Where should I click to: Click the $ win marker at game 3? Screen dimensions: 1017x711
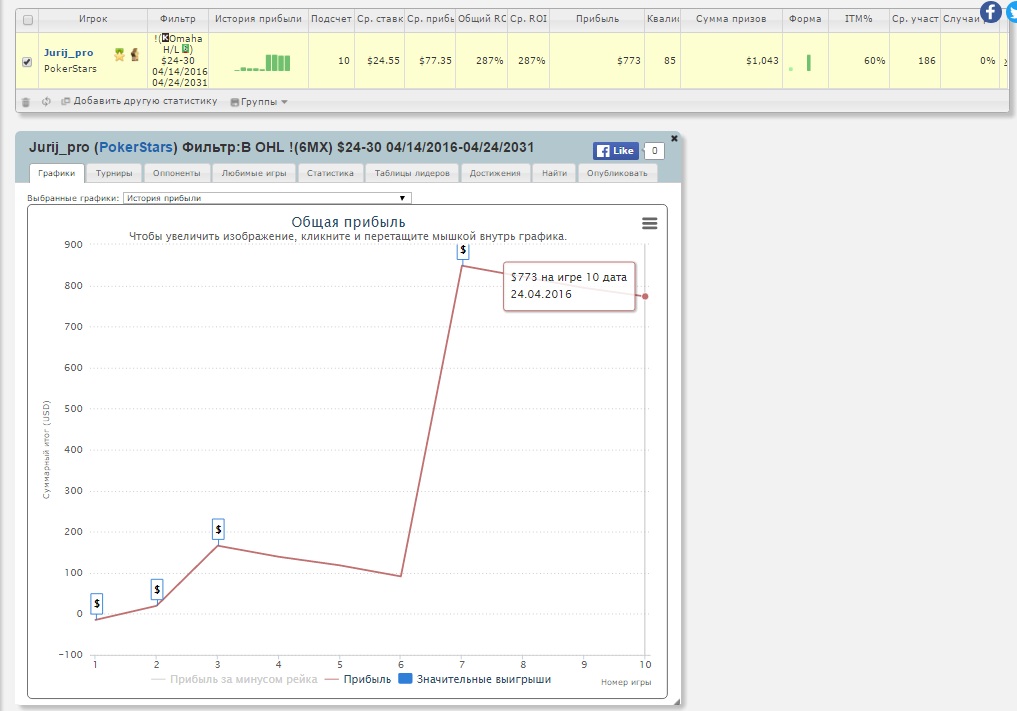[x=219, y=529]
